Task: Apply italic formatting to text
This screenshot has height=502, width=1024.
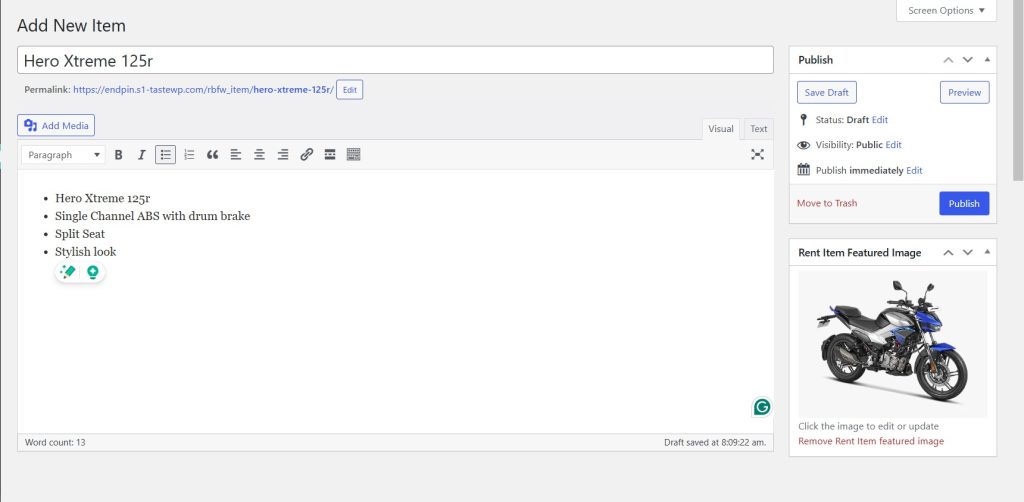Action: pyautogui.click(x=142, y=155)
